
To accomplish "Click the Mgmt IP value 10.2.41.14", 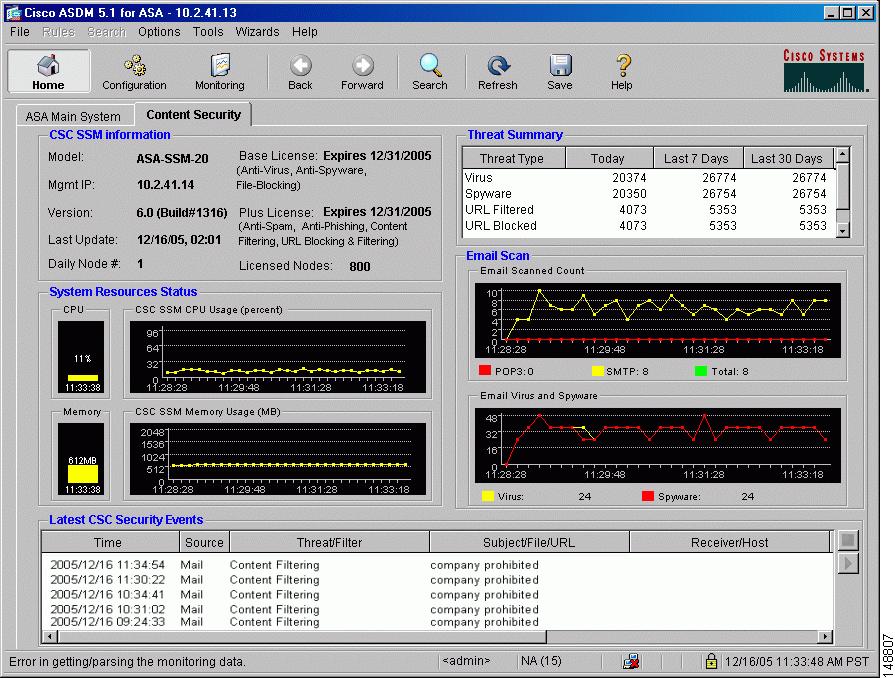I will pyautogui.click(x=166, y=185).
